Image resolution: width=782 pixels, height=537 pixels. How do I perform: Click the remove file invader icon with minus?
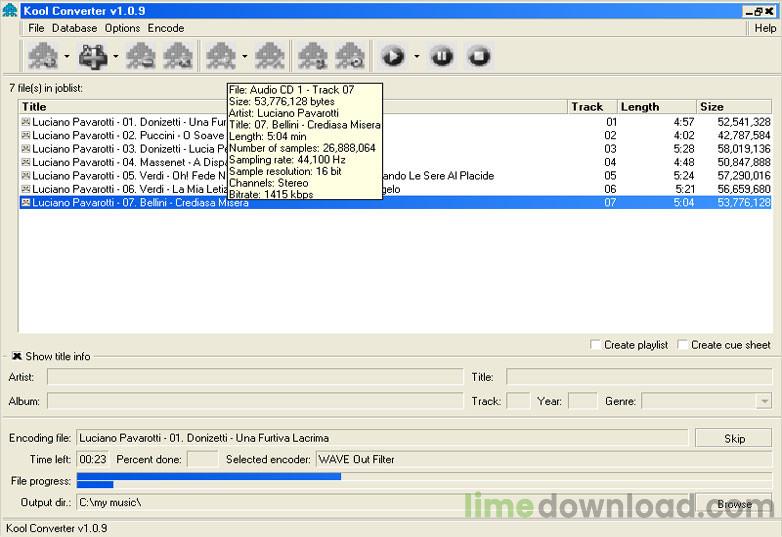click(x=141, y=56)
